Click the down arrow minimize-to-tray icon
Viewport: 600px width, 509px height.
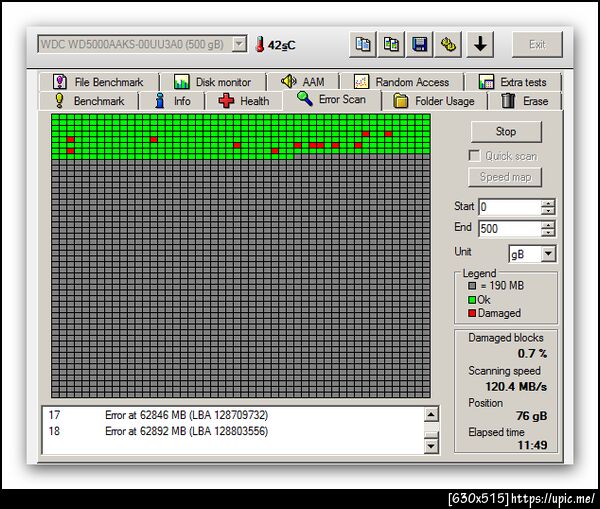[480, 44]
